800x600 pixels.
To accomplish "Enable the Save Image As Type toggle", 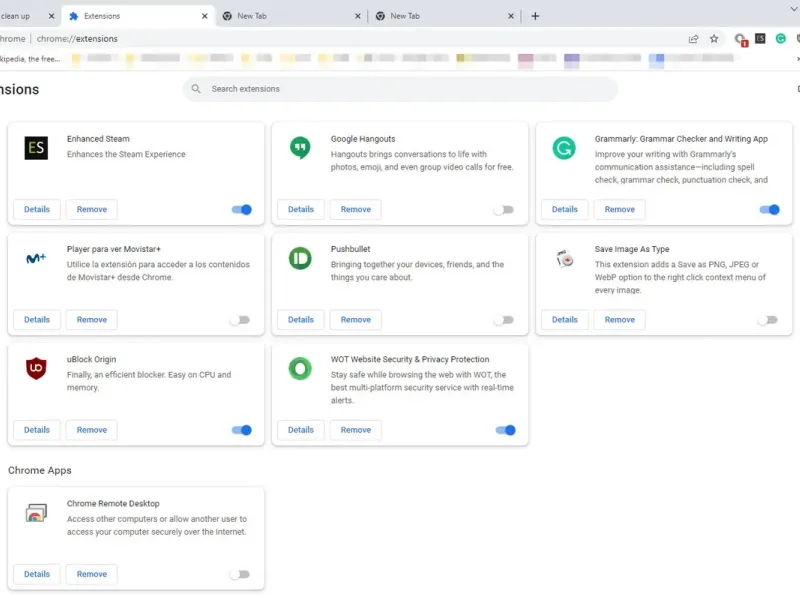I will pyautogui.click(x=767, y=320).
